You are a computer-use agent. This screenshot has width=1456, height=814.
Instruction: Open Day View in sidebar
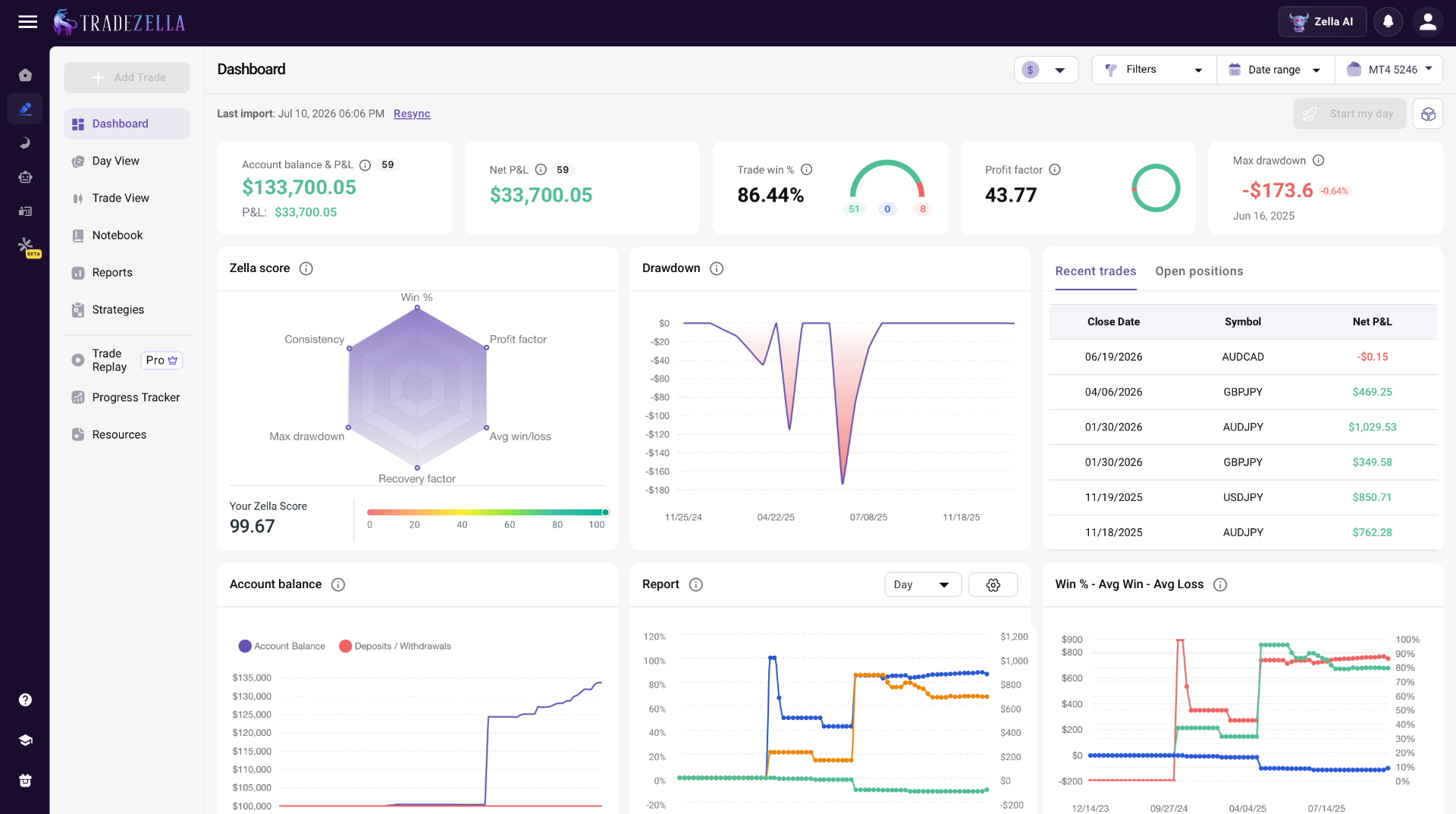click(127, 161)
